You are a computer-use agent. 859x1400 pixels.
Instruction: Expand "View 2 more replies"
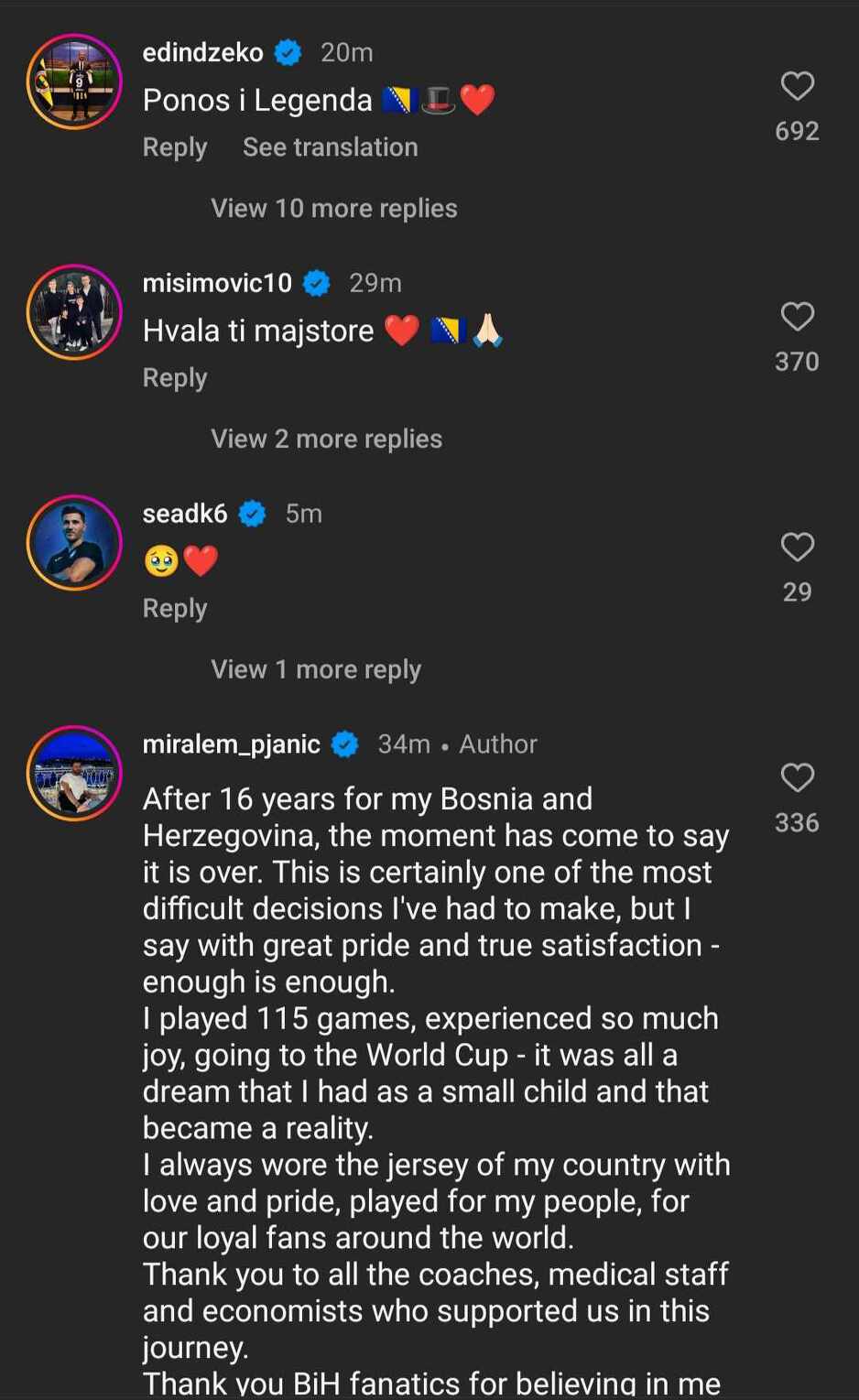[326, 440]
